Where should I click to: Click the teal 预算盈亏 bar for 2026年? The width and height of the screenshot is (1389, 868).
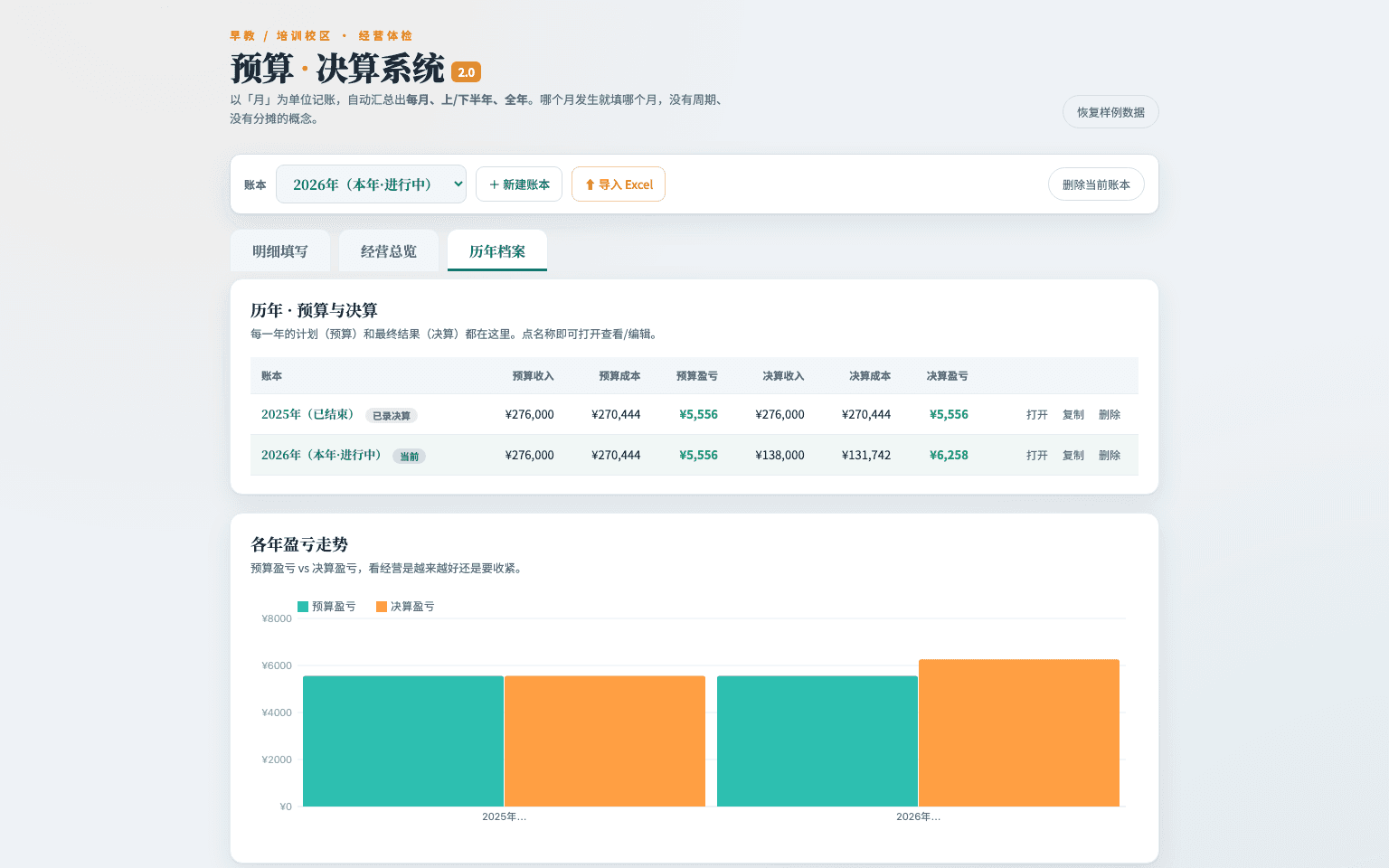pyautogui.click(x=817, y=741)
